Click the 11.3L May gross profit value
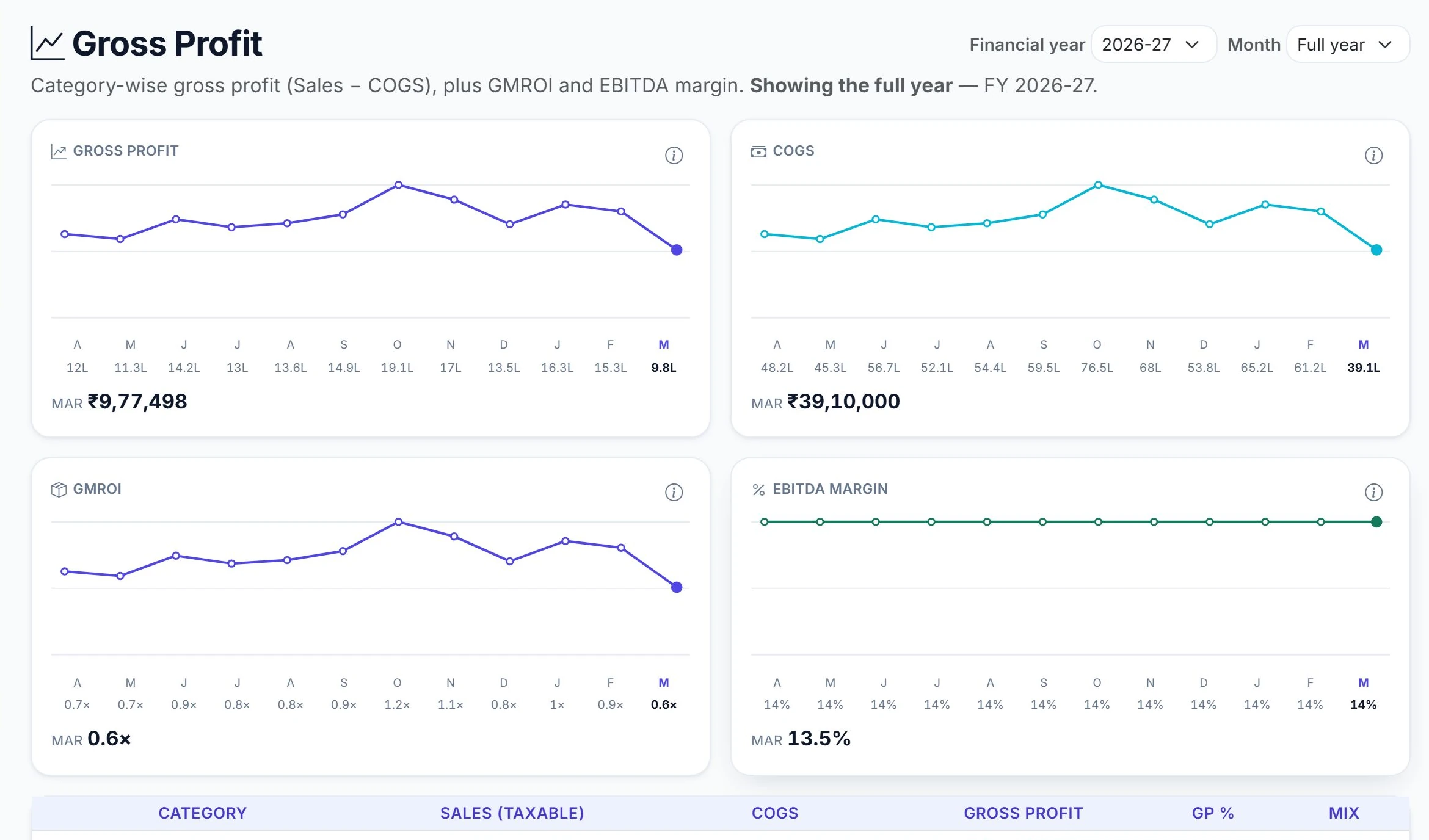 131,367
